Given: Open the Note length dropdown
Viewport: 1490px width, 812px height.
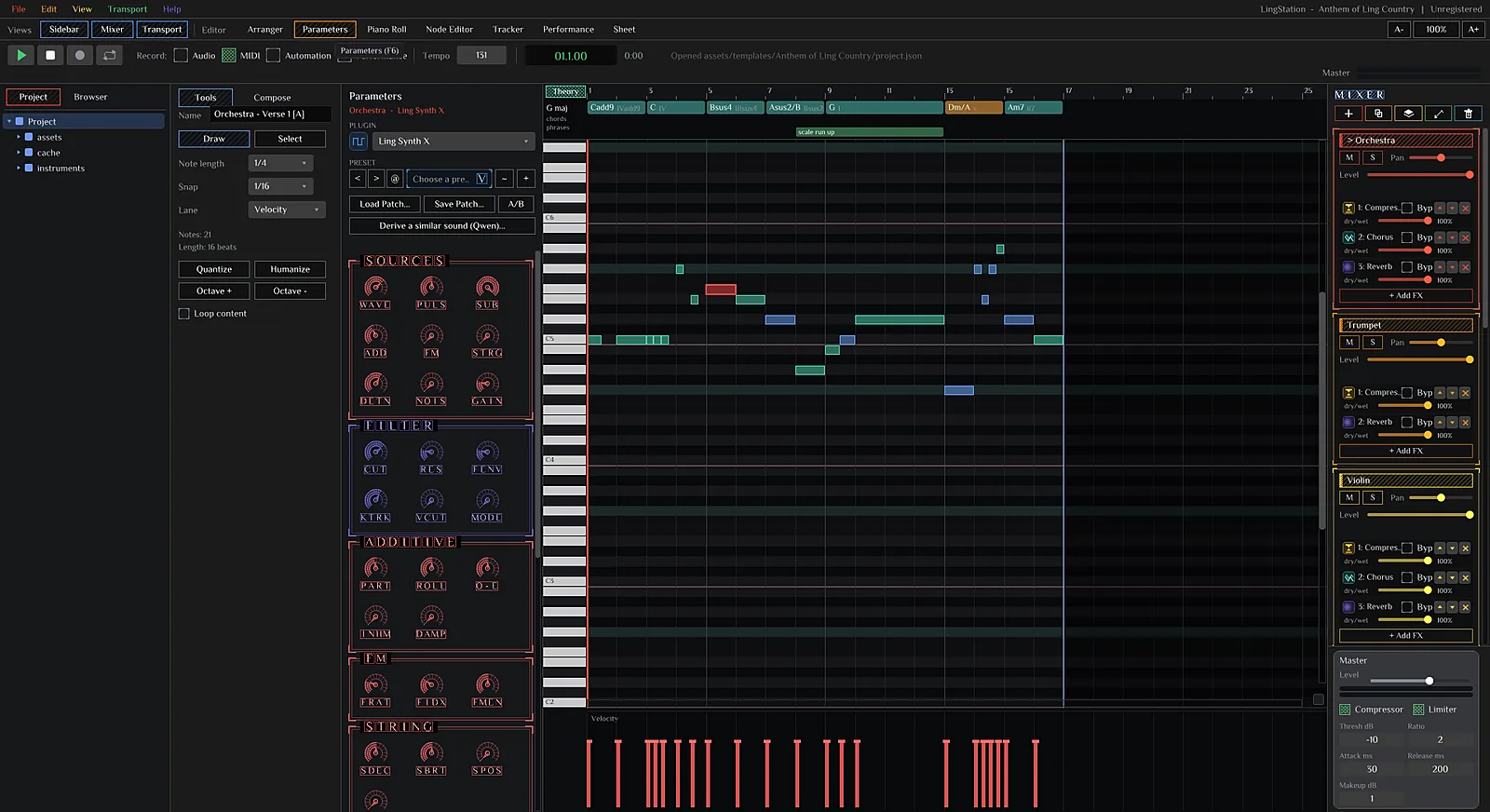Looking at the screenshot, I should (280, 163).
